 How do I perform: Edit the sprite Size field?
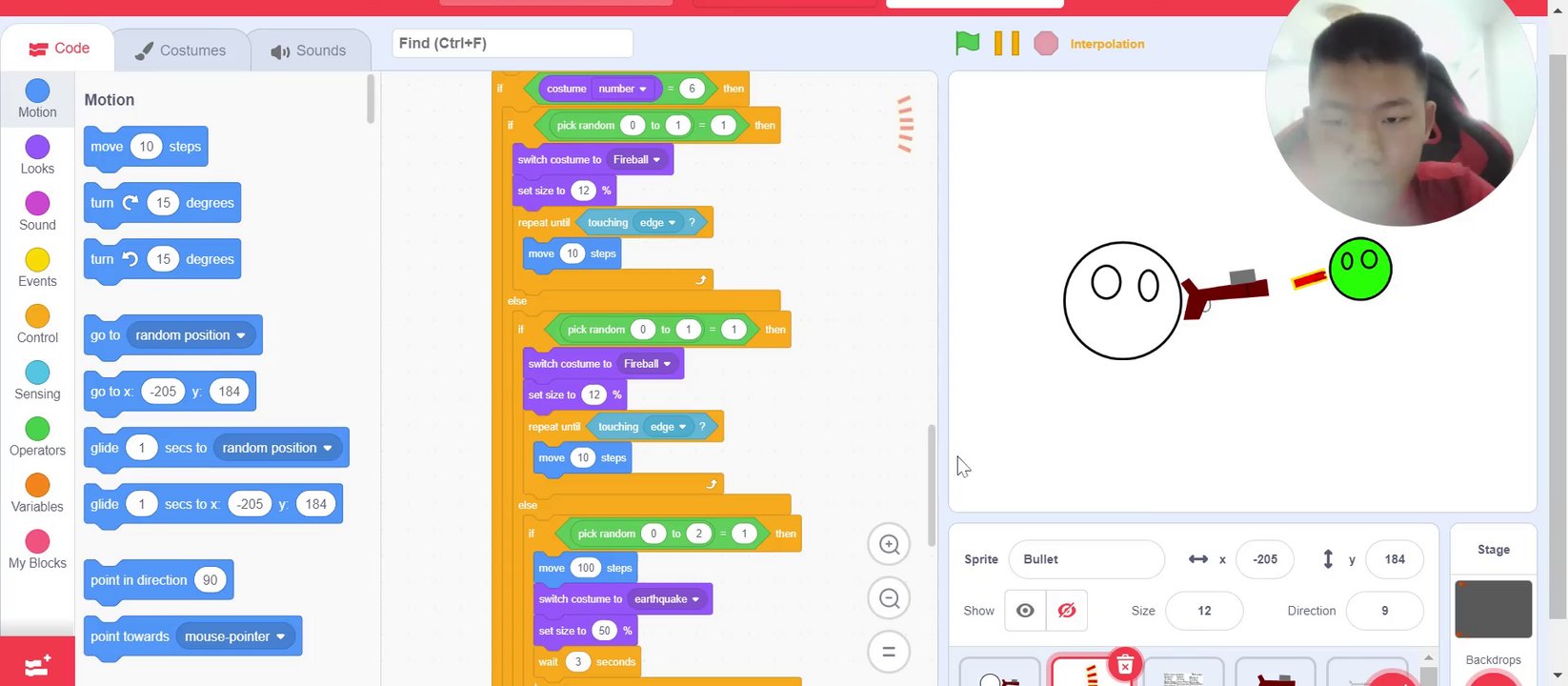coord(1204,611)
